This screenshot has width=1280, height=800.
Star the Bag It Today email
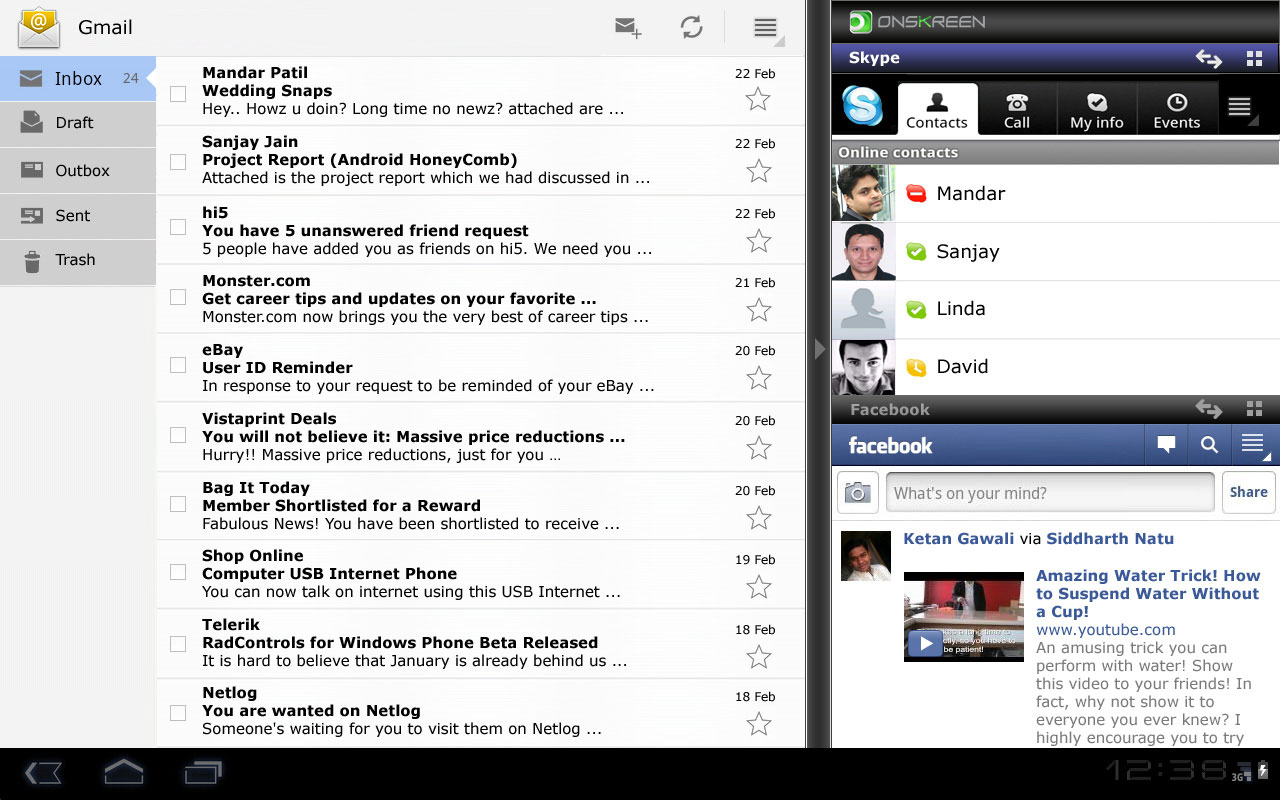(x=759, y=518)
